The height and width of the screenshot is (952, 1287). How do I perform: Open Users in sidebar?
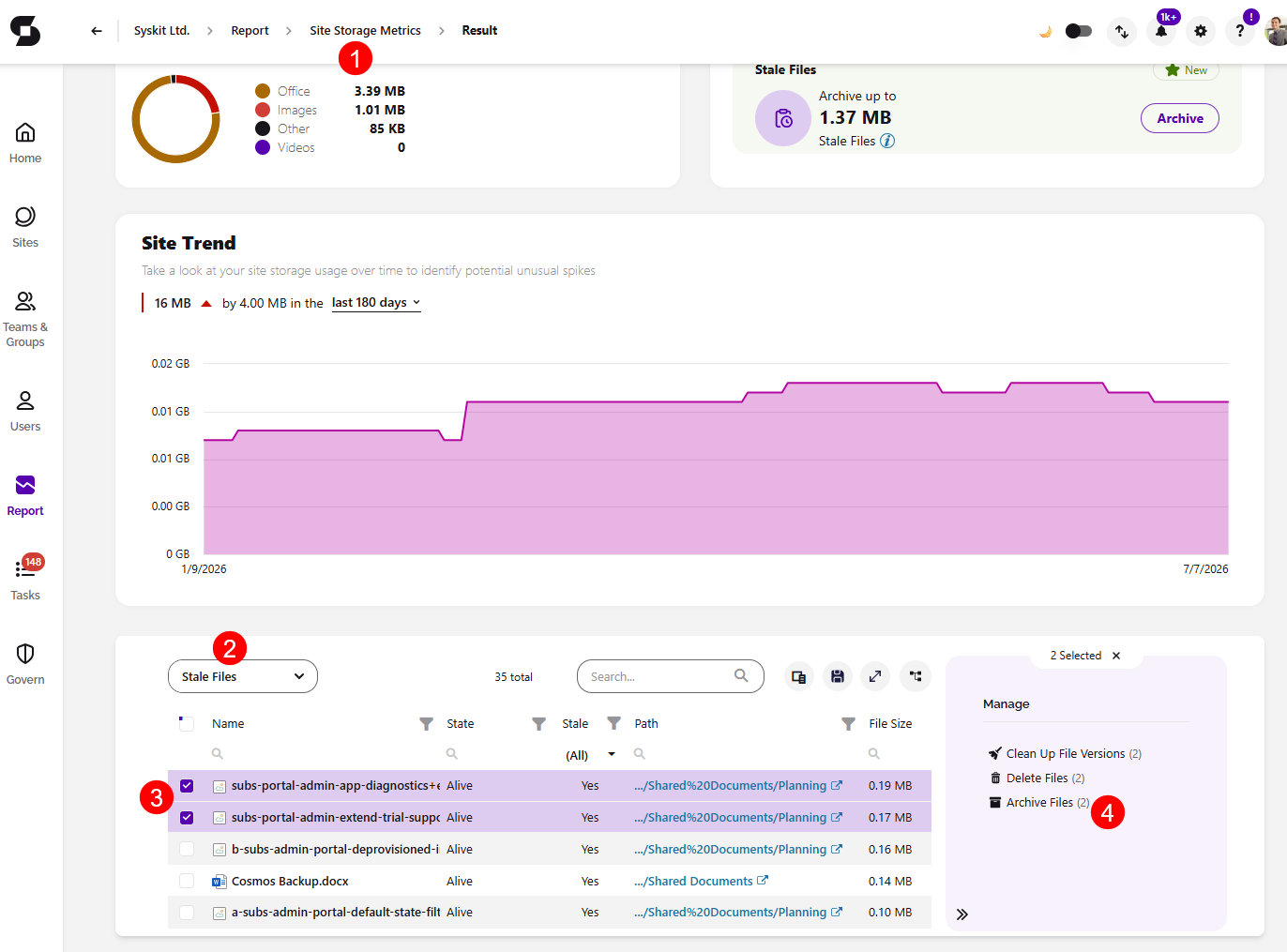25,411
